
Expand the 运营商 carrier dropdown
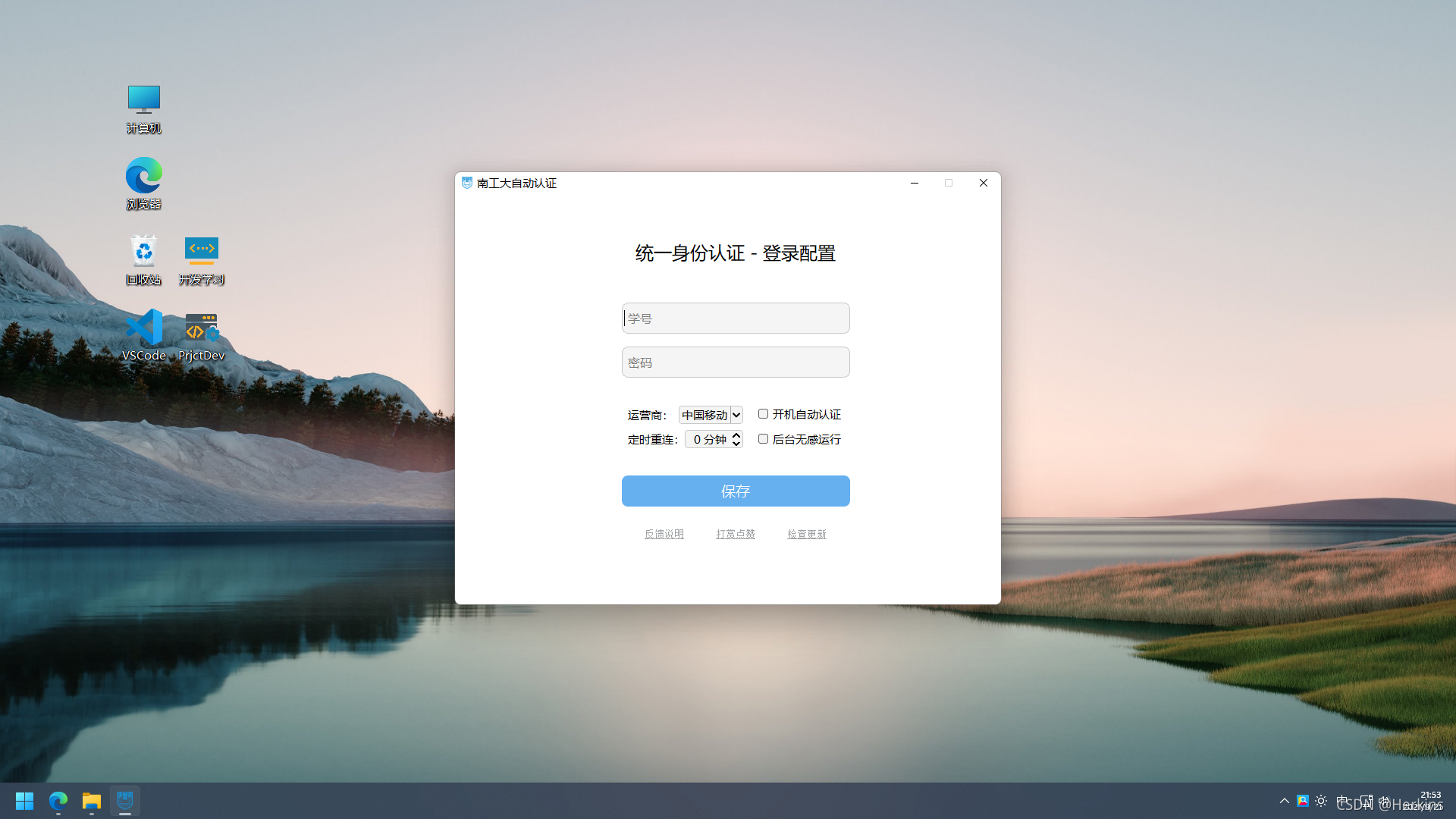[x=711, y=415]
